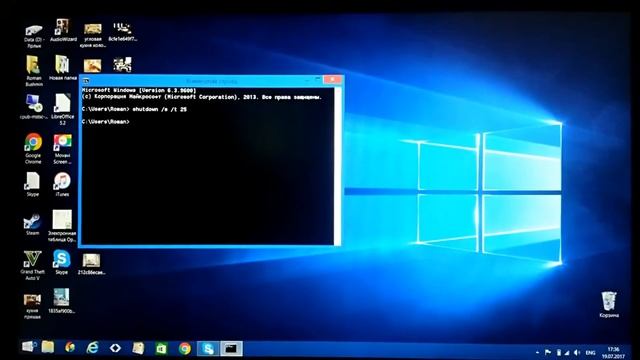Select the Электронная таблица desktop file
Image resolution: width=640 pixels, height=360 pixels.
[62, 226]
